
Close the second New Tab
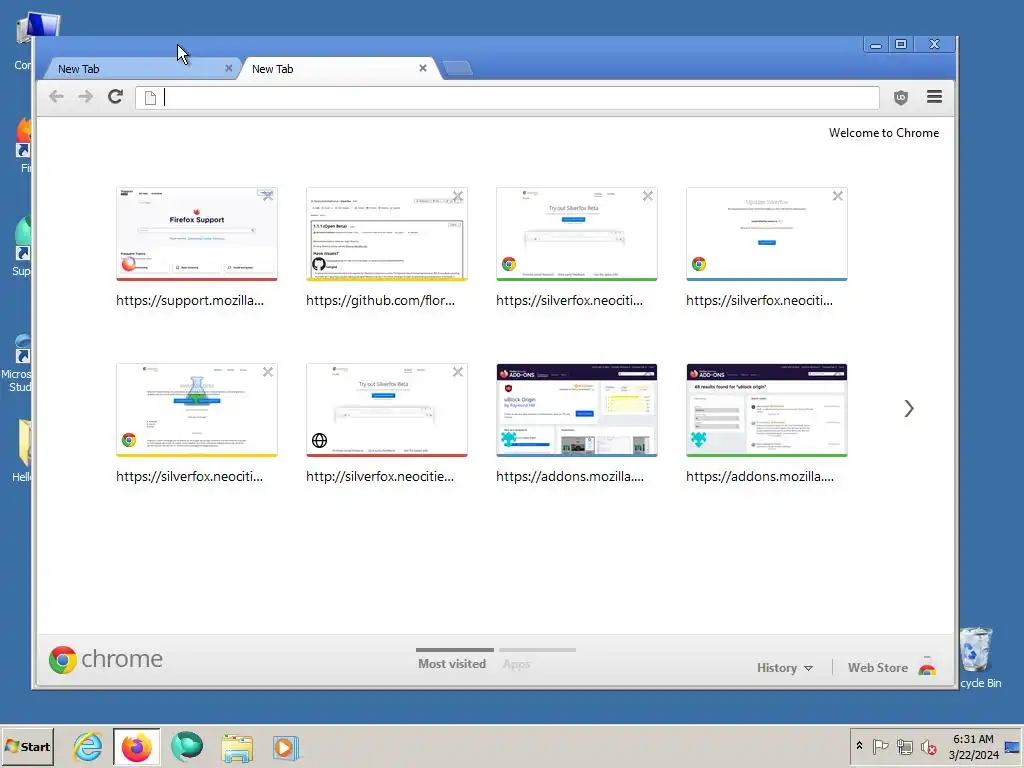point(423,68)
